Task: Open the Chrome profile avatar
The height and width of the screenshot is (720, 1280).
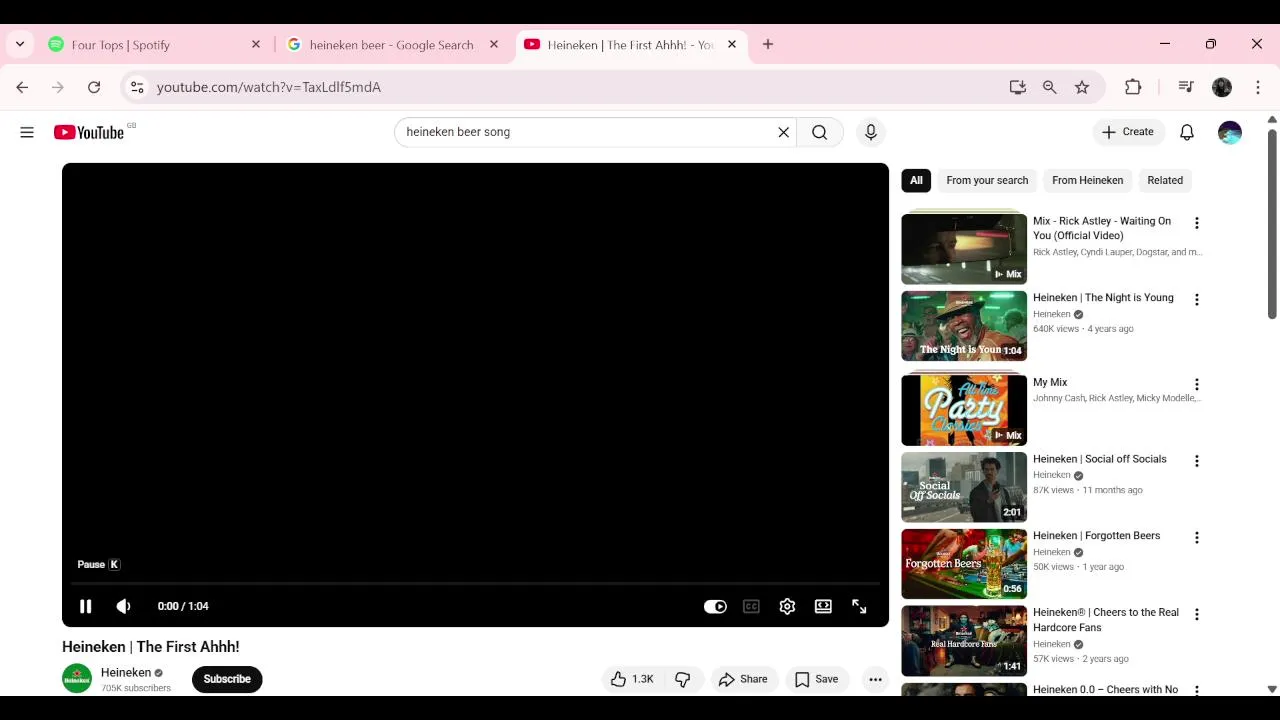Action: tap(1222, 87)
